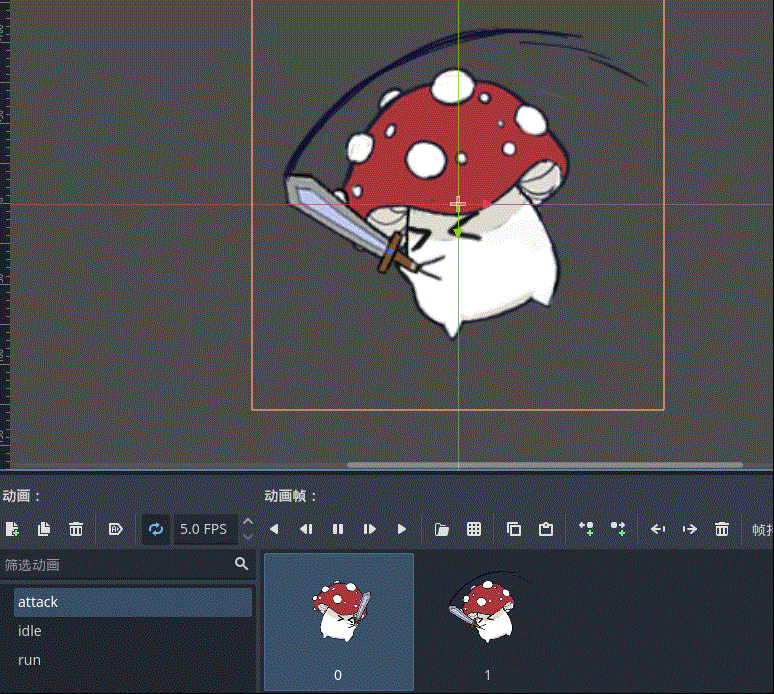Increase FPS with the up stepper arrow
Viewport: 774px width, 694px height.
coord(248,522)
